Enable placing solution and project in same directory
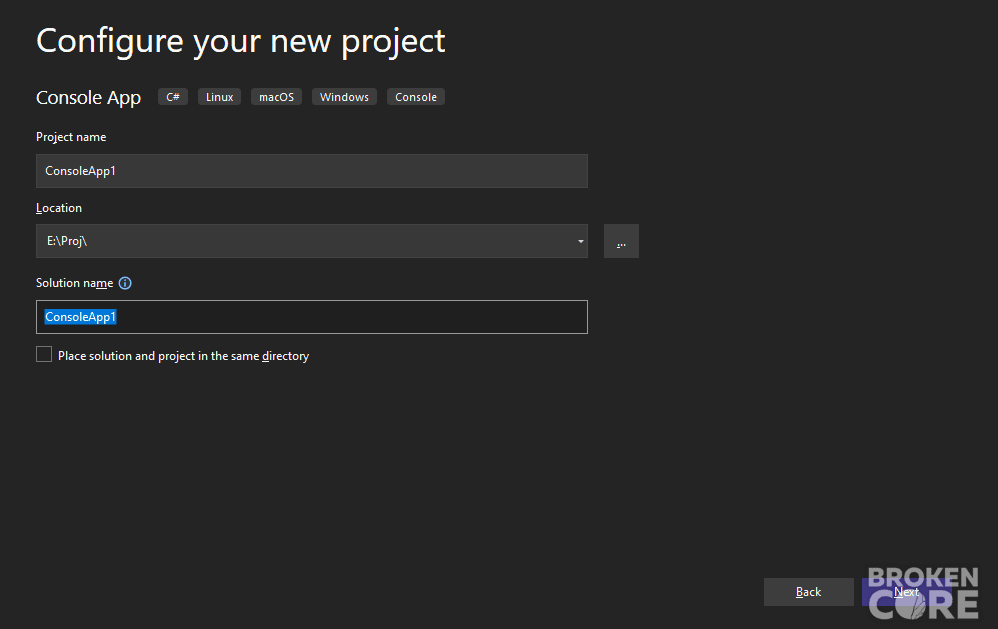The image size is (998, 629). [44, 355]
